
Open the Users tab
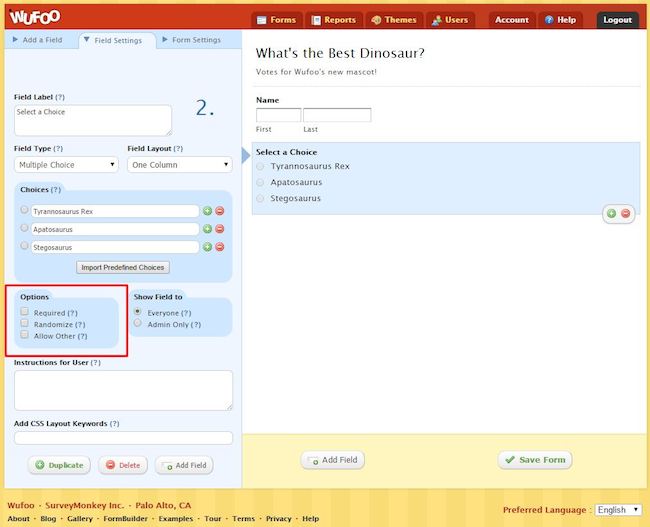point(450,20)
